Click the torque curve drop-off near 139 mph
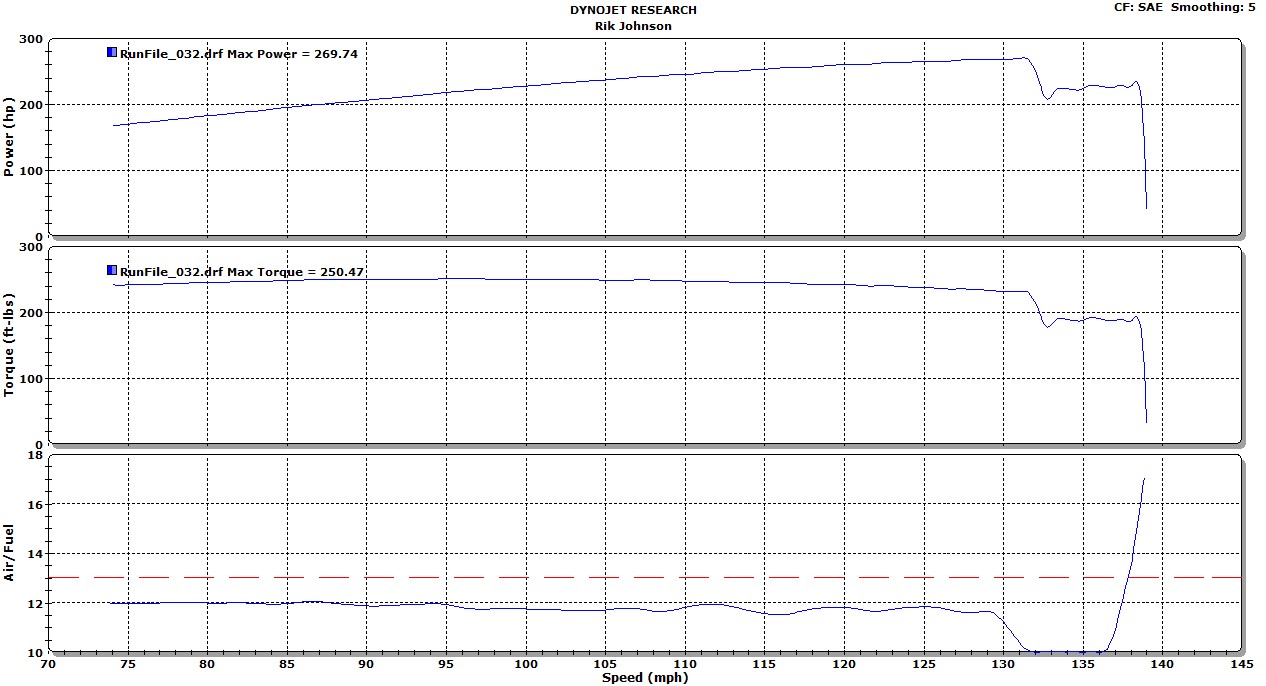 tap(1144, 380)
